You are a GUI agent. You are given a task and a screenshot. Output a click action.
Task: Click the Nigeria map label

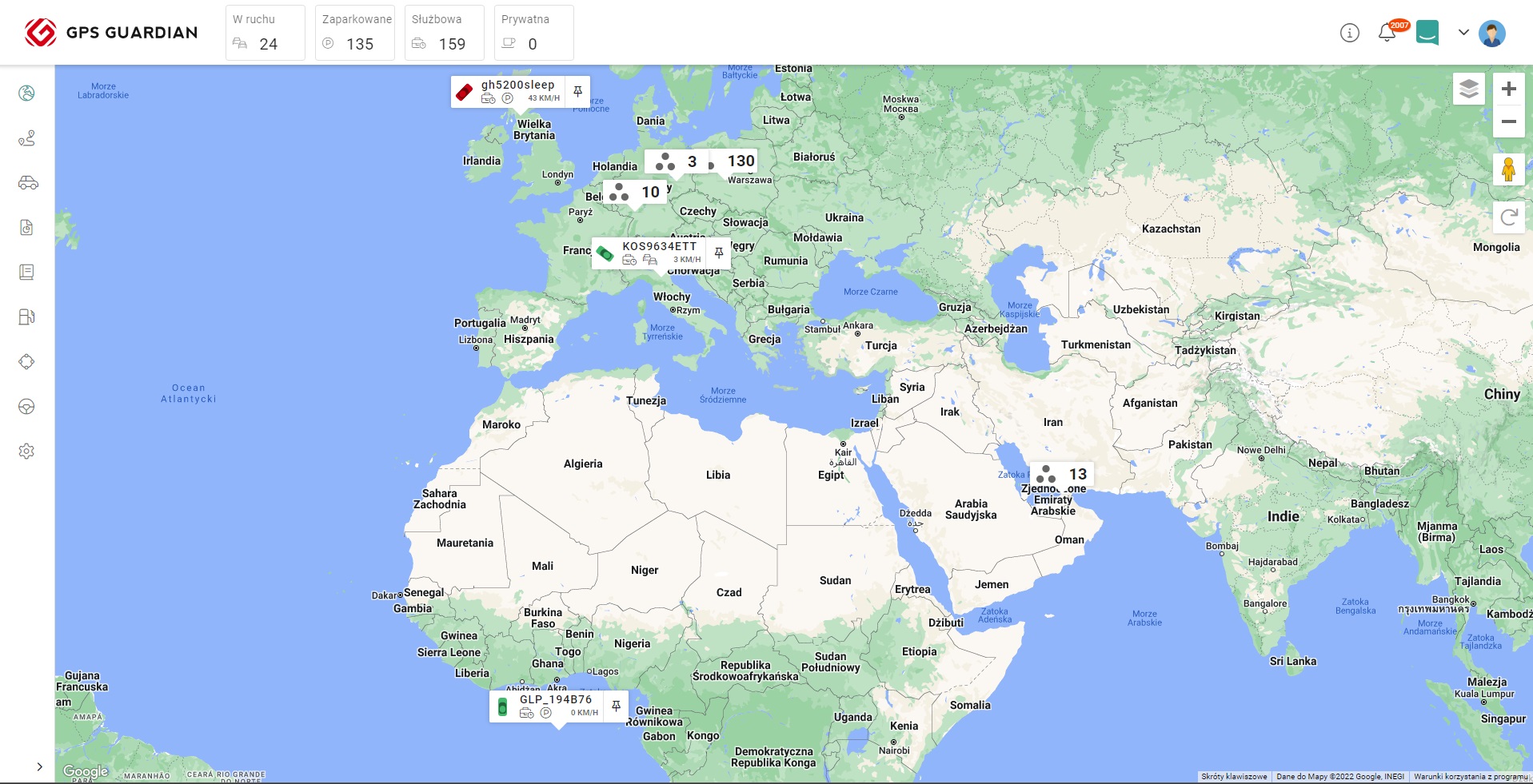[x=632, y=644]
